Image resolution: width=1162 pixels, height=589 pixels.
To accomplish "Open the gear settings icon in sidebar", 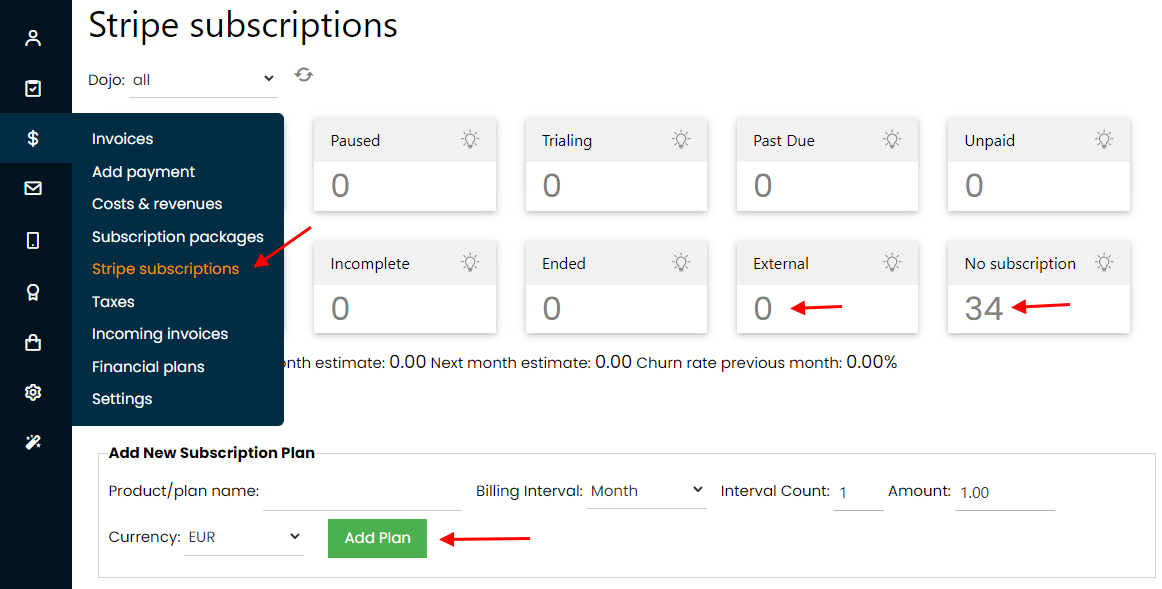I will [33, 392].
